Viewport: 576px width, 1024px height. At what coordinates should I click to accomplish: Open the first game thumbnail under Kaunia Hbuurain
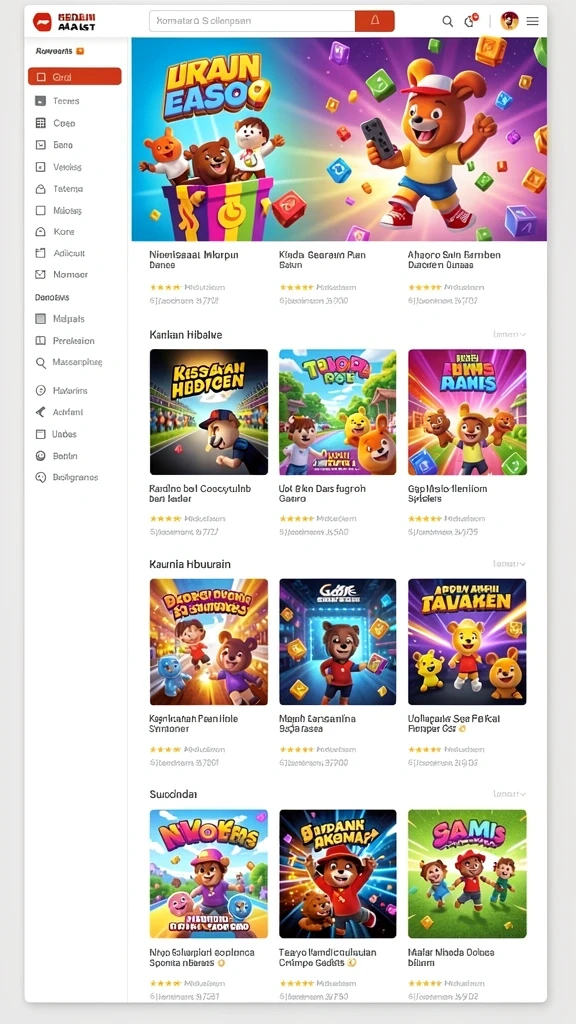click(x=209, y=641)
